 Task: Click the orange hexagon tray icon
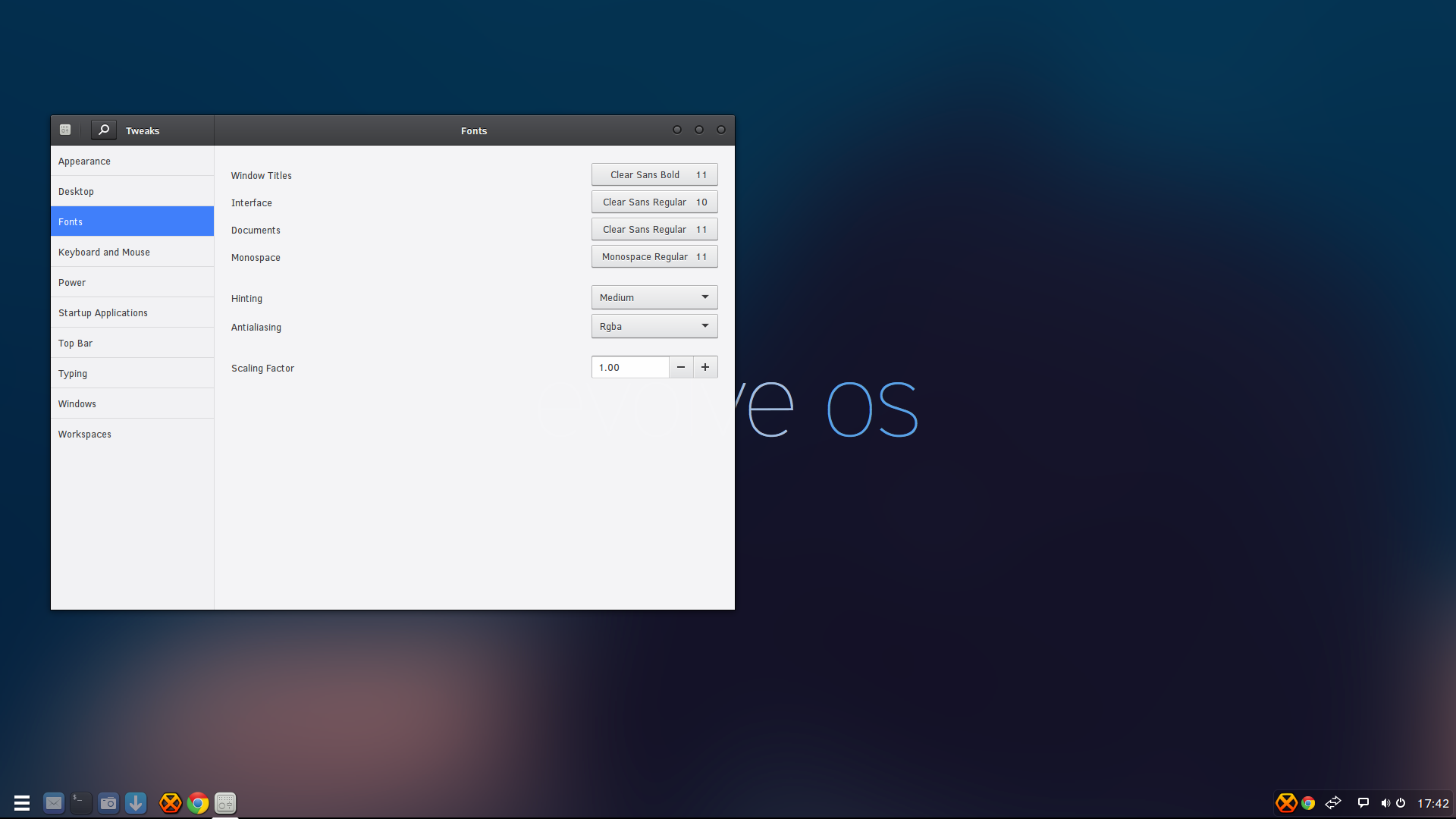1286,802
